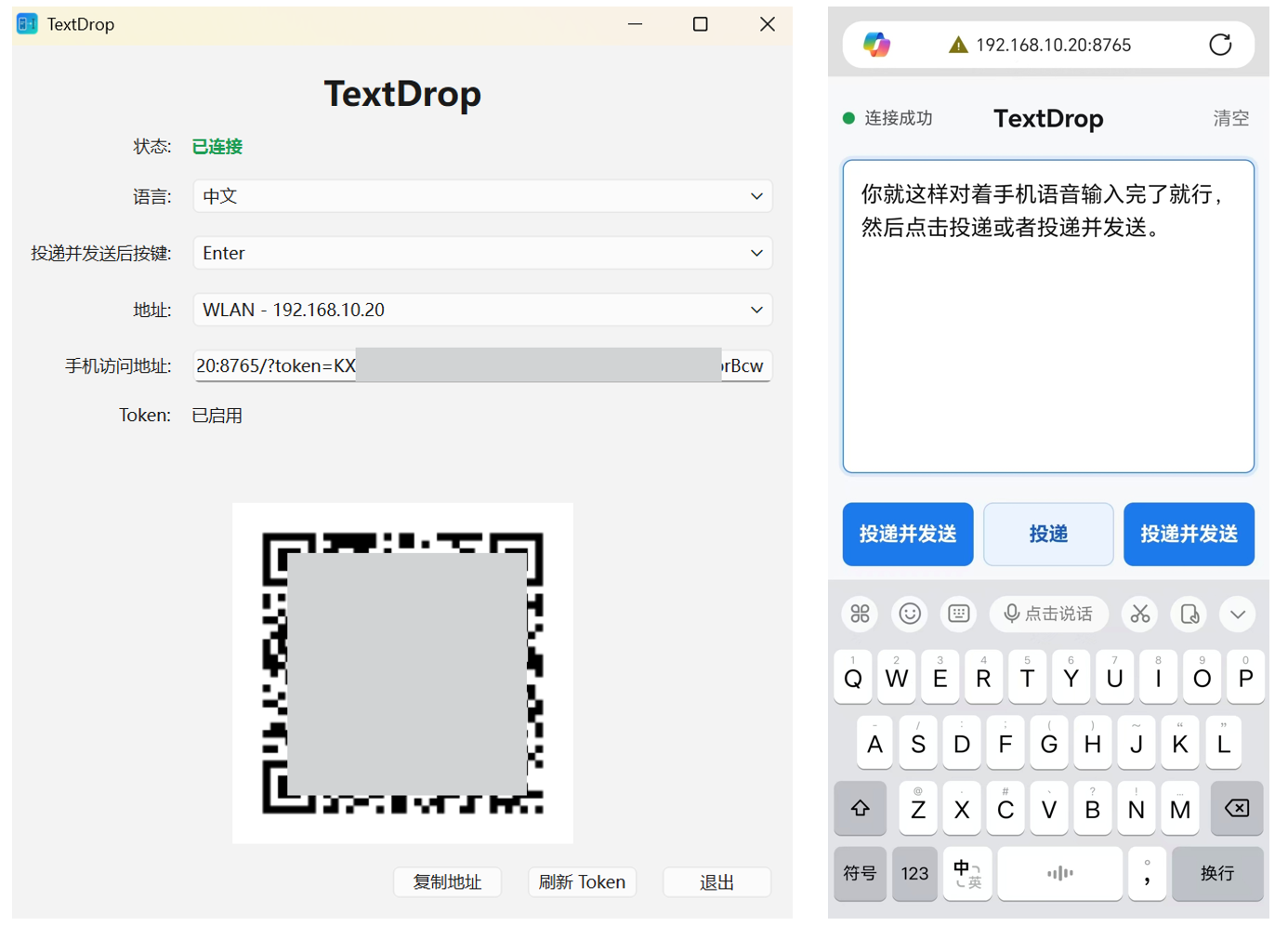The height and width of the screenshot is (926, 1288).
Task: Tap the S key on phone keyboard
Action: point(918,743)
